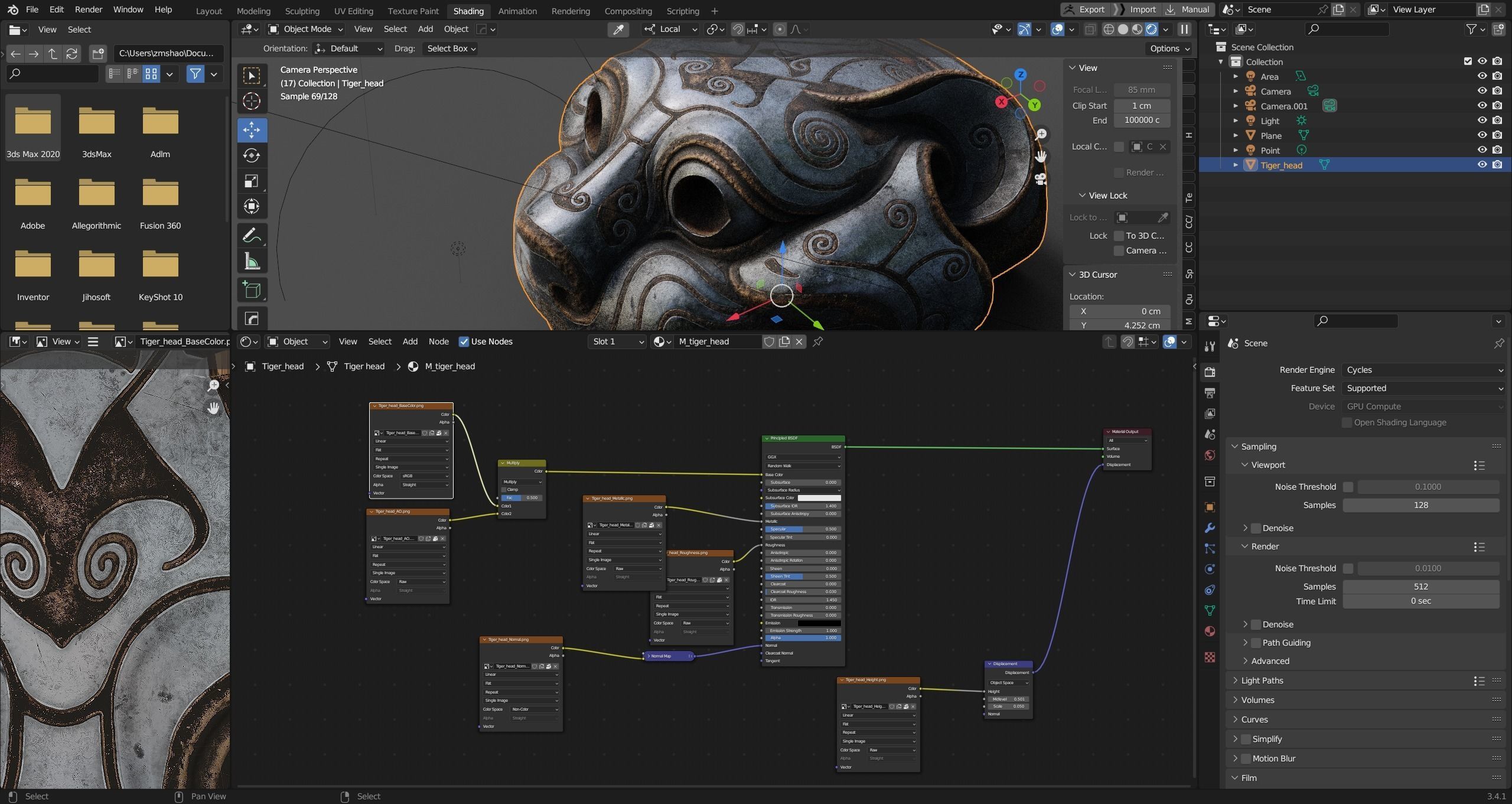Select the Annotate pencil tool

pyautogui.click(x=252, y=236)
